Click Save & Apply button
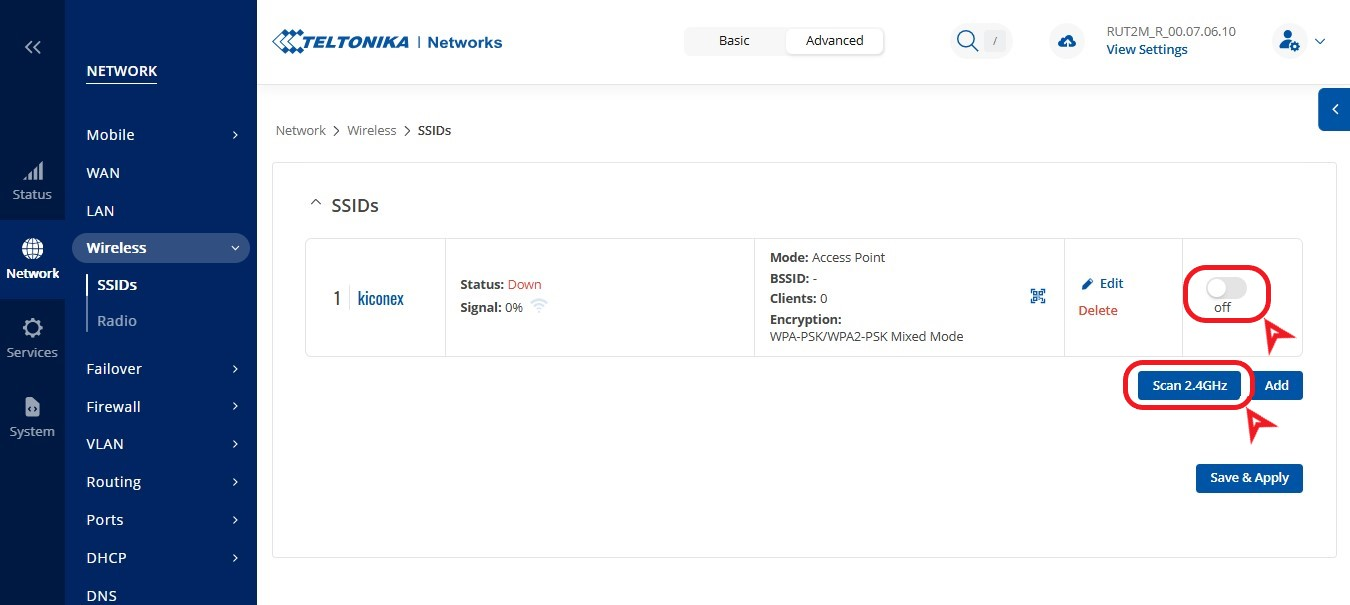The image size is (1350, 605). 1248,478
